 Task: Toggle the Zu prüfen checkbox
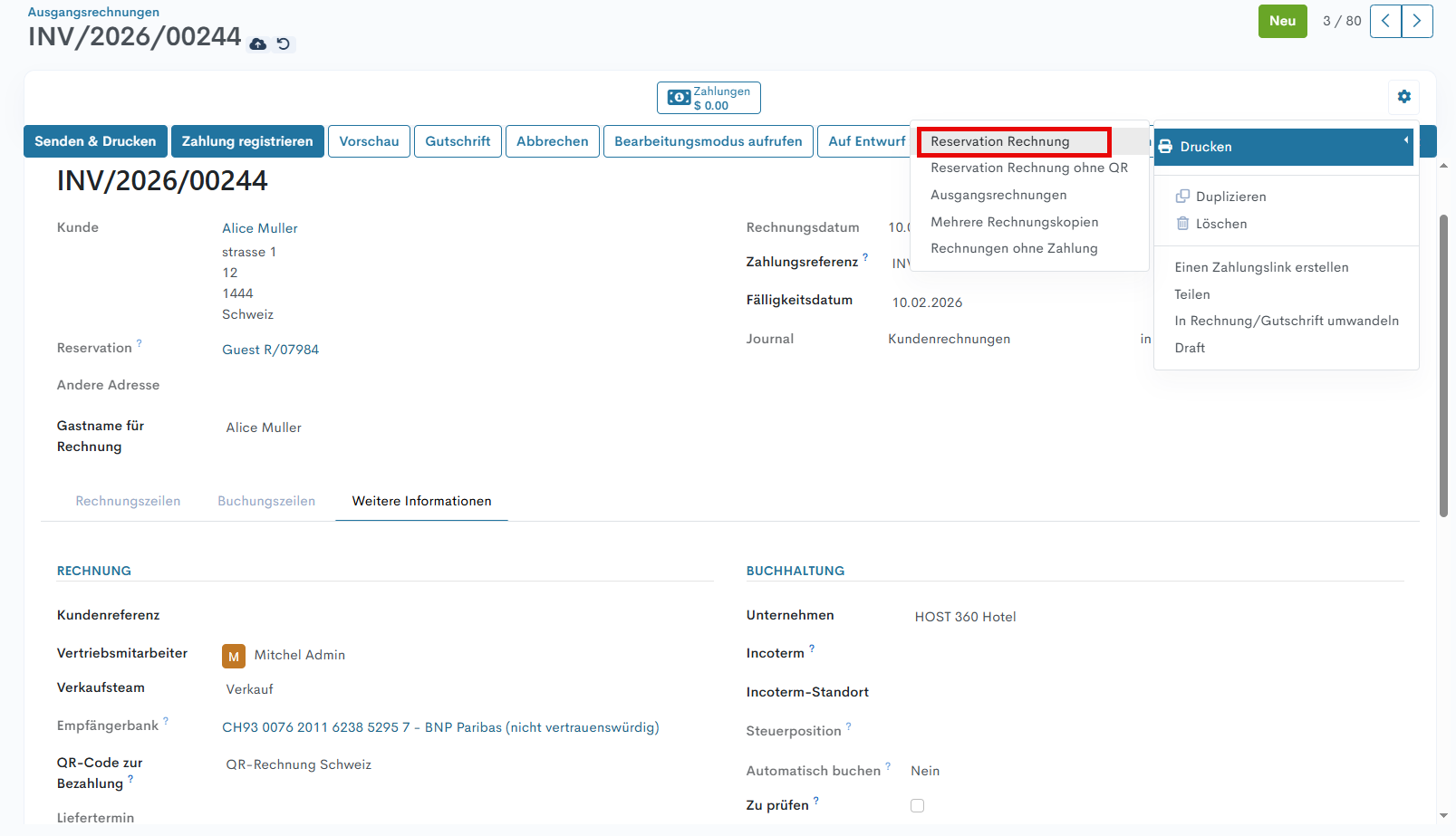pyautogui.click(x=917, y=805)
